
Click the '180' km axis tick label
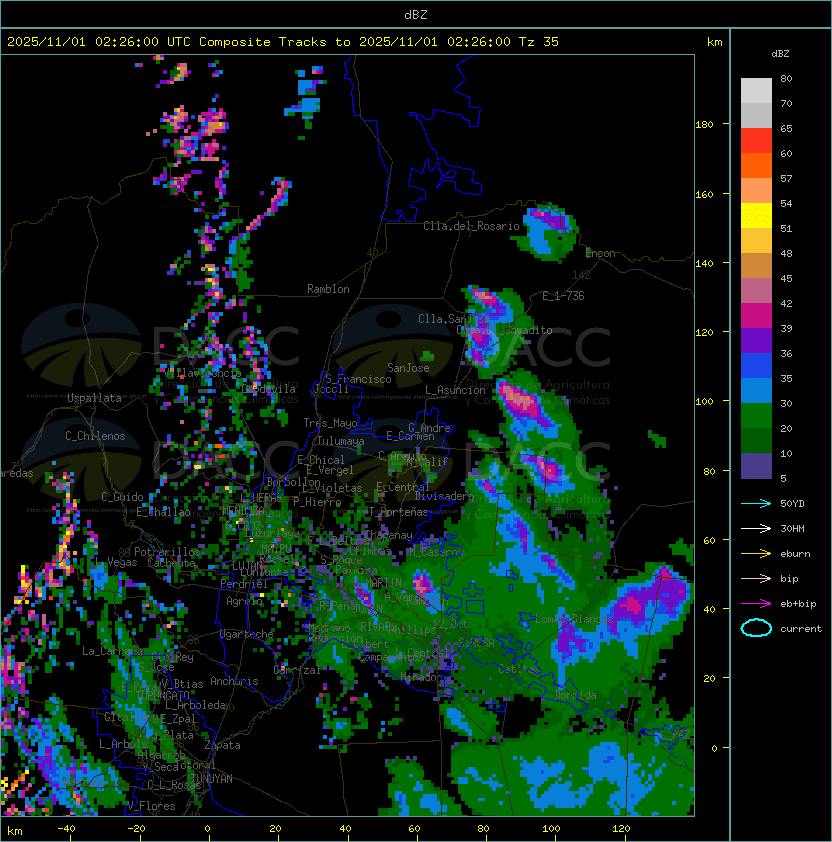click(x=704, y=125)
